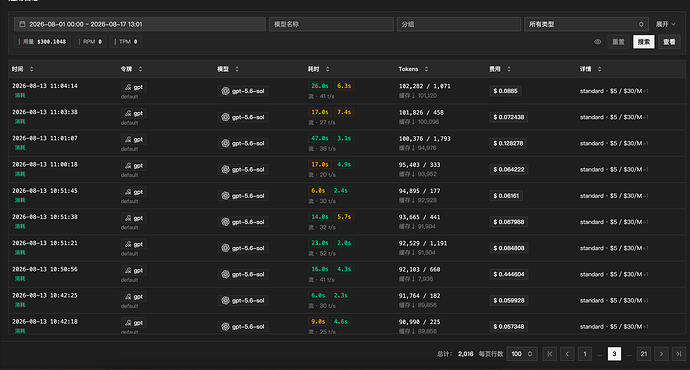
Task: Click the 47.0s duration badge
Action: coord(320,138)
